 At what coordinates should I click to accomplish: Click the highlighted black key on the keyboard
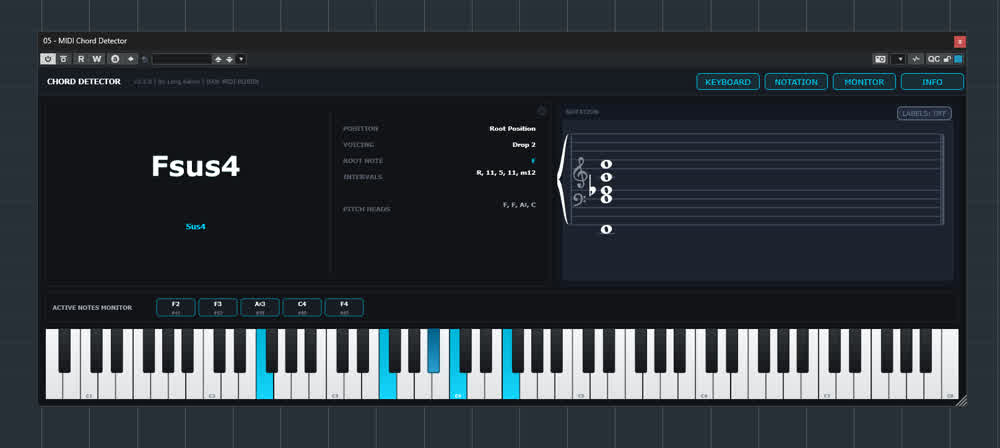click(x=434, y=350)
